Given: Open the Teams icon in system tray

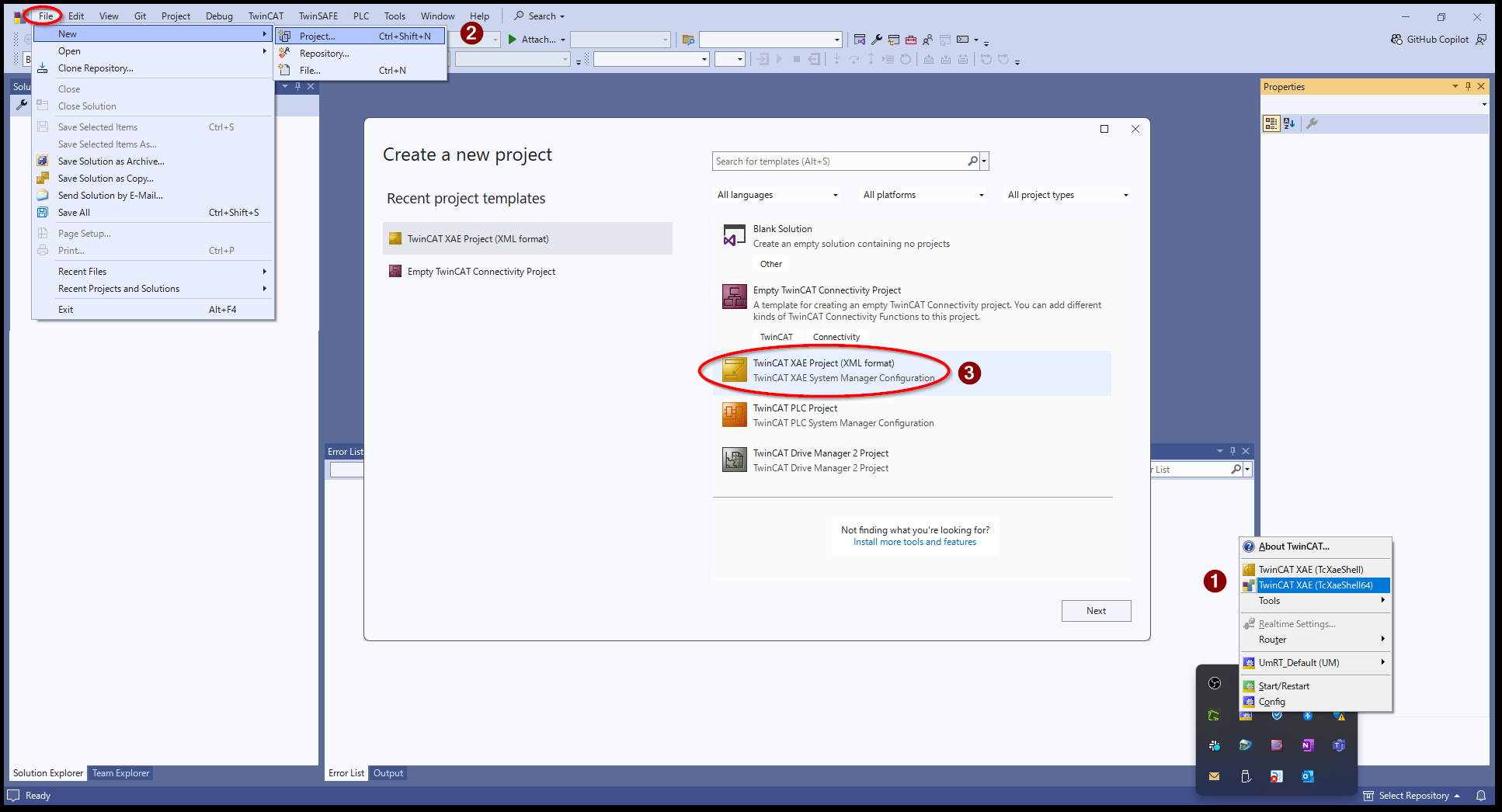Looking at the screenshot, I should pos(1338,745).
